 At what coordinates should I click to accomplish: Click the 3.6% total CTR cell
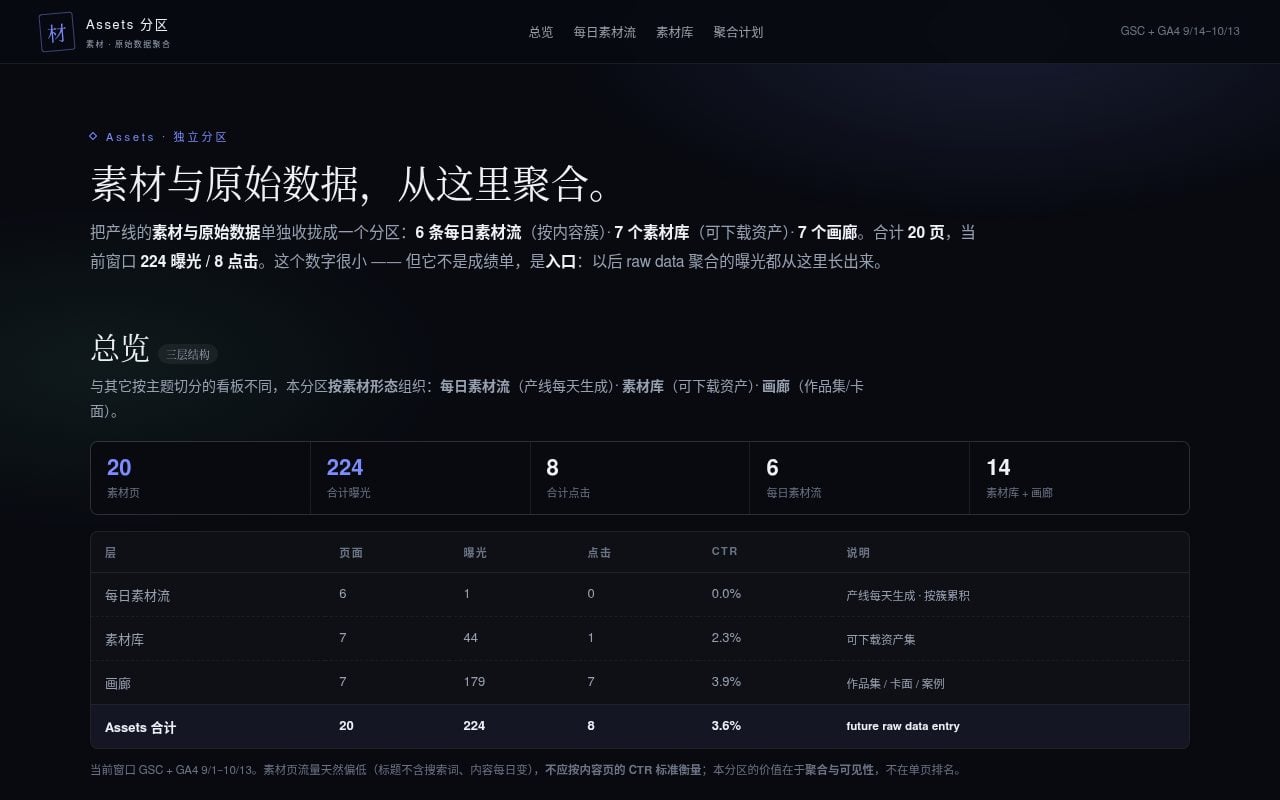(x=726, y=726)
